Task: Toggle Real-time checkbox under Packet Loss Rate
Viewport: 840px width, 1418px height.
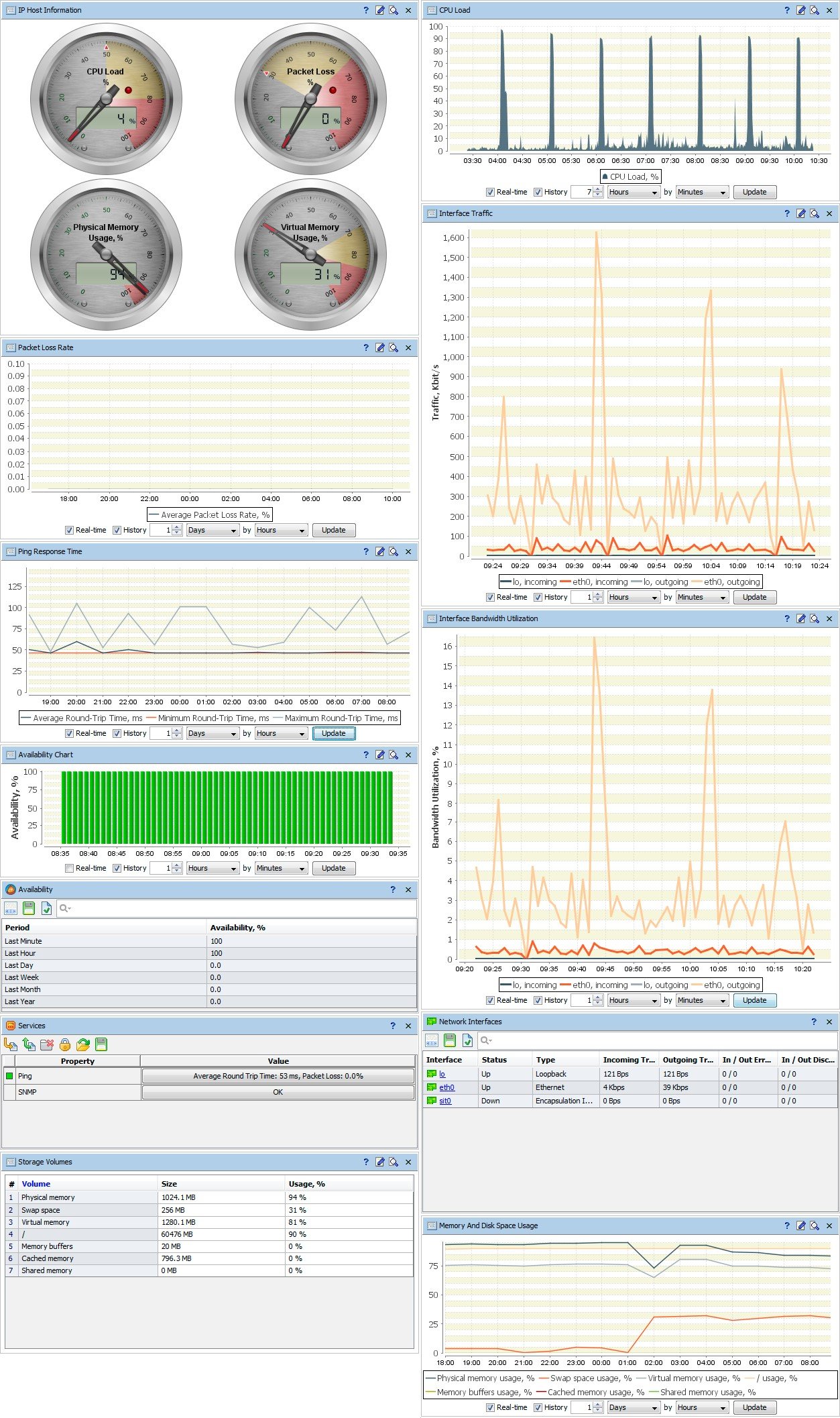Action: coord(69,530)
